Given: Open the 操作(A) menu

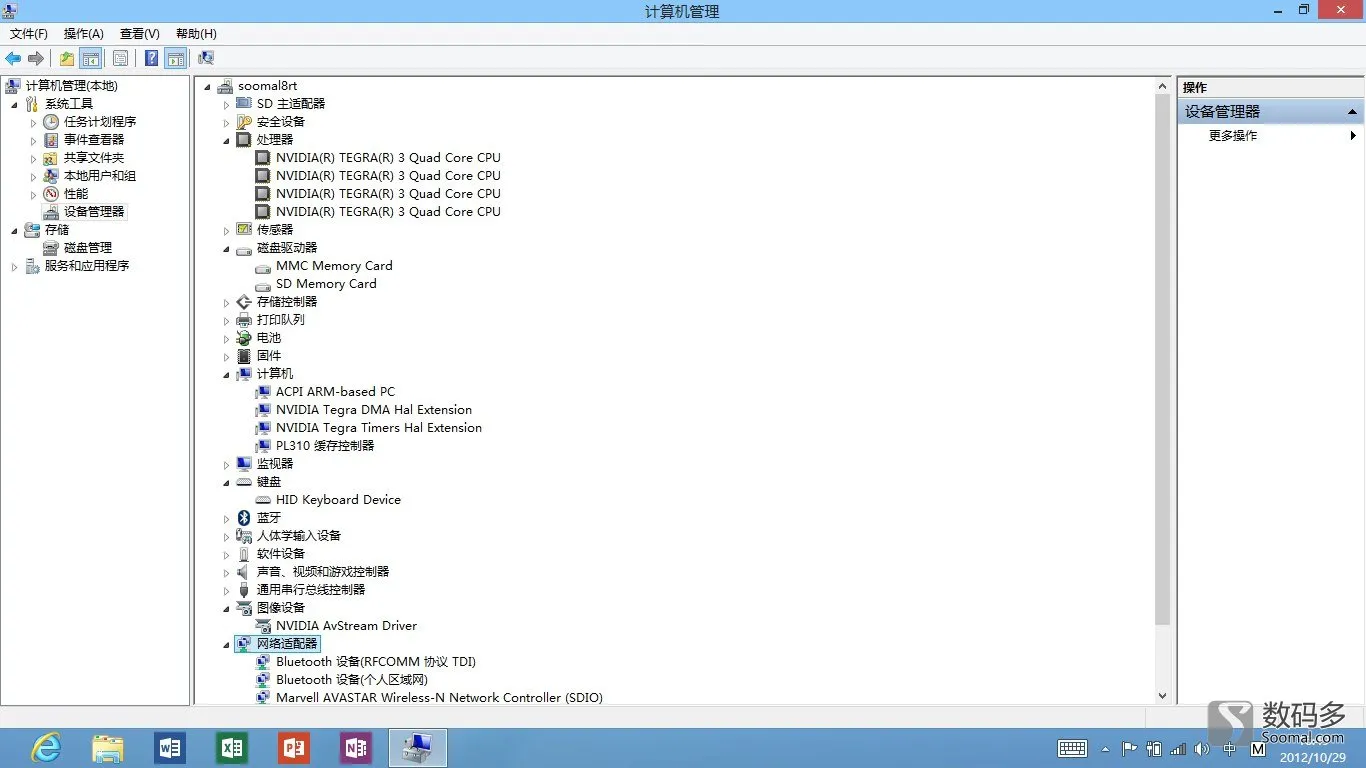Looking at the screenshot, I should [84, 34].
